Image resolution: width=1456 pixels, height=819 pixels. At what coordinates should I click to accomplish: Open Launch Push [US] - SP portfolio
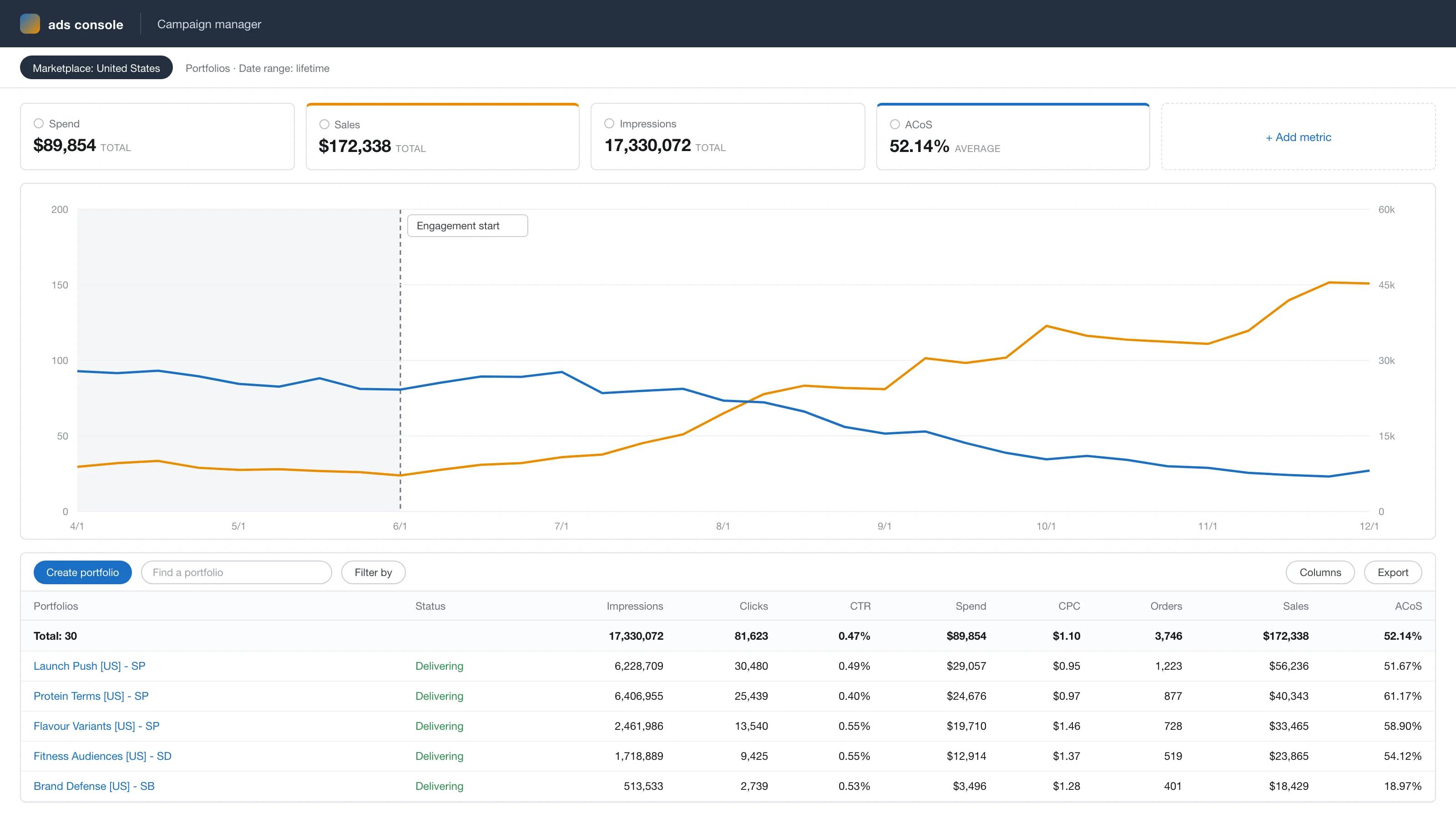pyautogui.click(x=89, y=666)
